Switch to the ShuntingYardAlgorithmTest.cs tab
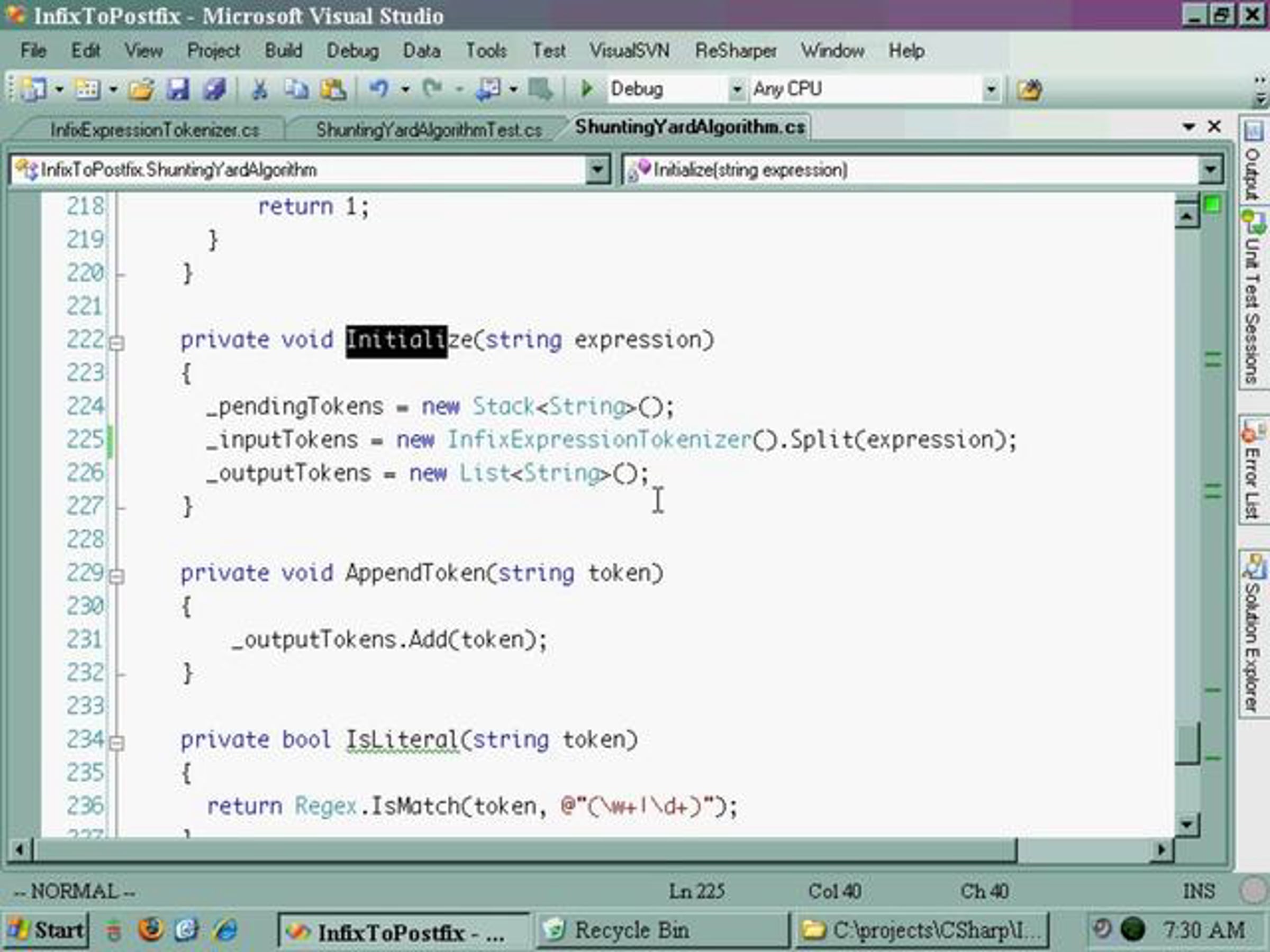The image size is (1270, 952). (429, 130)
